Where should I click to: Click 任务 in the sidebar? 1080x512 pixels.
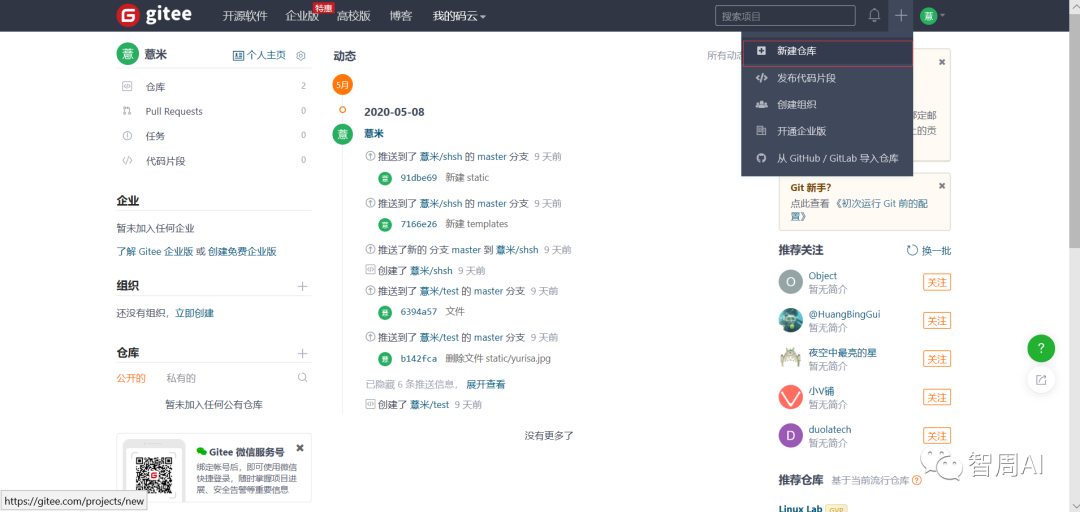click(x=214, y=136)
